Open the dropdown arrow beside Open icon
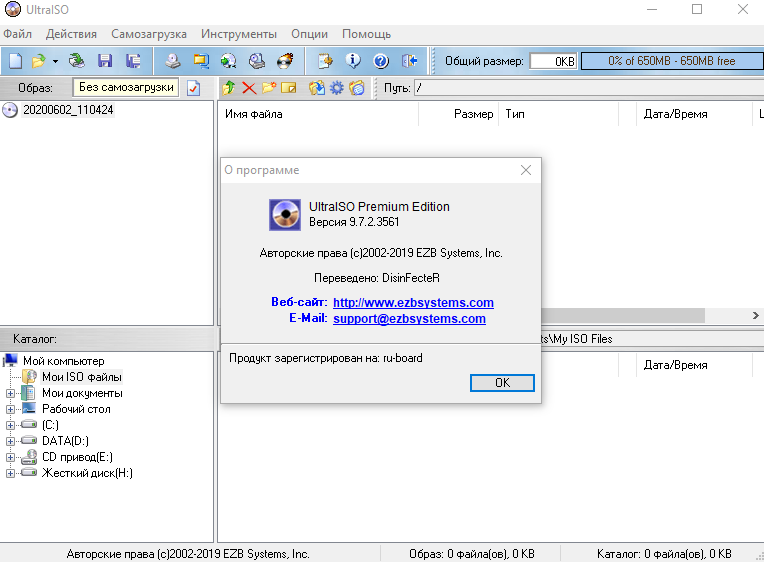Image resolution: width=764 pixels, height=562 pixels. (x=55, y=61)
